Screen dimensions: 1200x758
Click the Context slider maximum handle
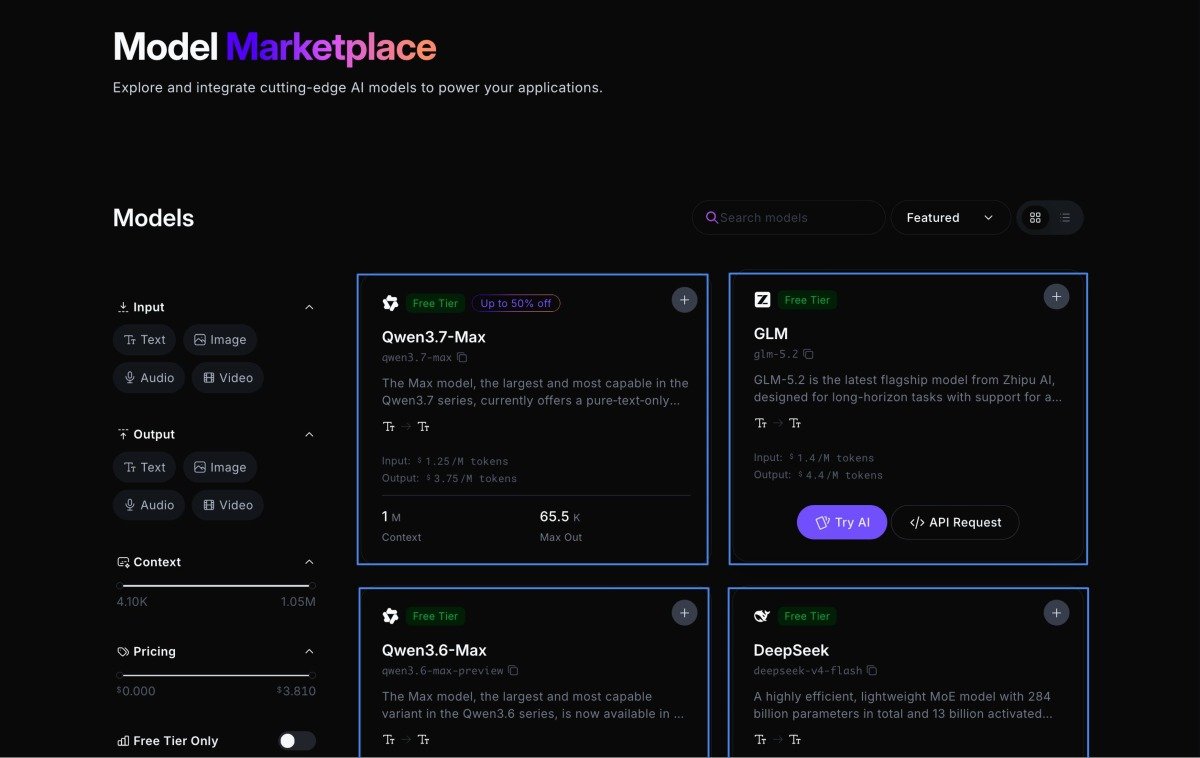coord(312,585)
